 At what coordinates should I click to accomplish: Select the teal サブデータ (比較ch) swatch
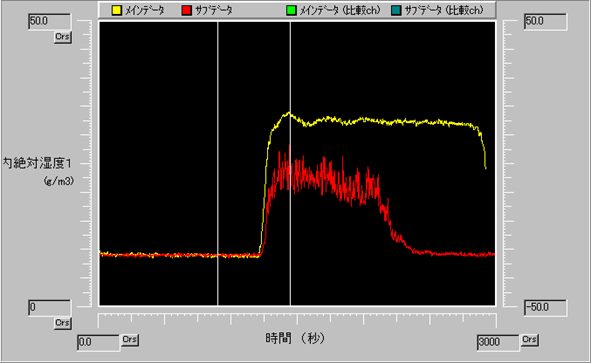point(396,10)
